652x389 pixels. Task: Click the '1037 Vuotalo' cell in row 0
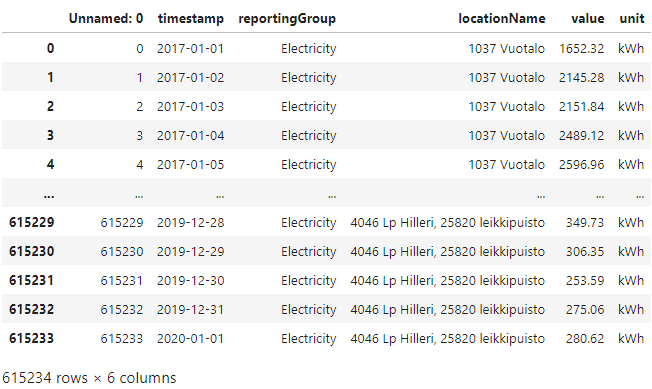coord(506,49)
